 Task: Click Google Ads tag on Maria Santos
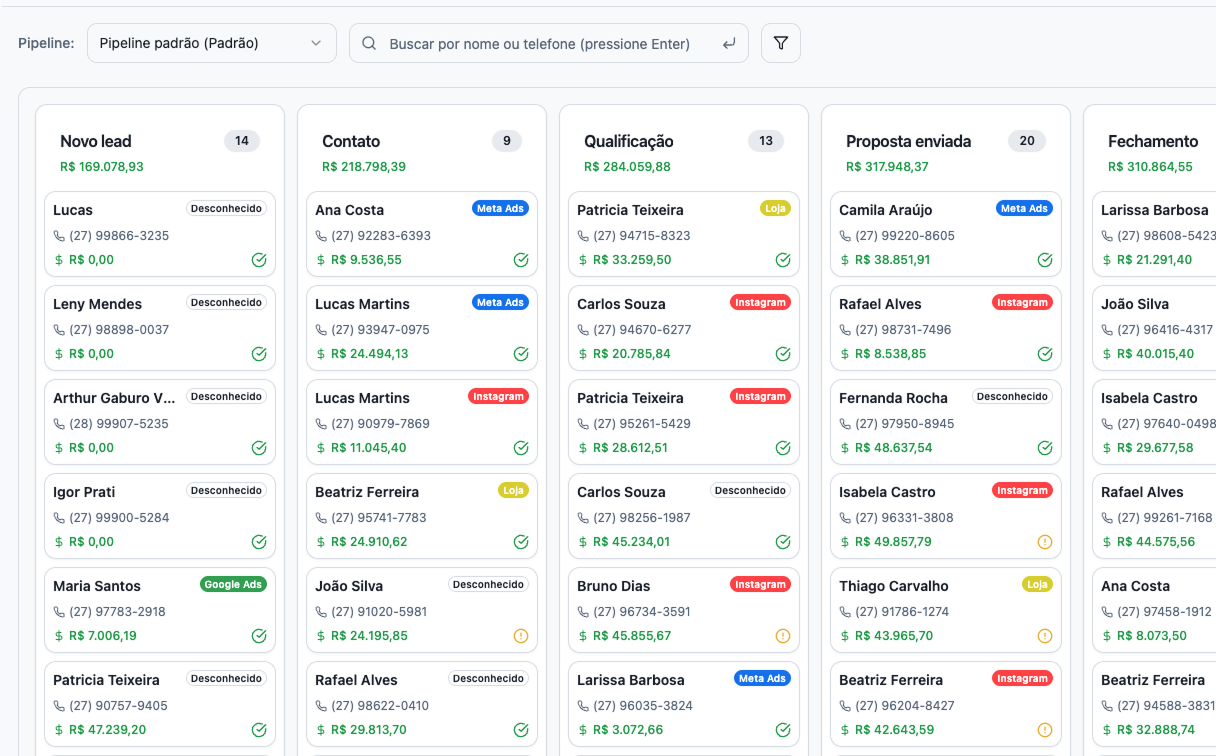tap(233, 585)
